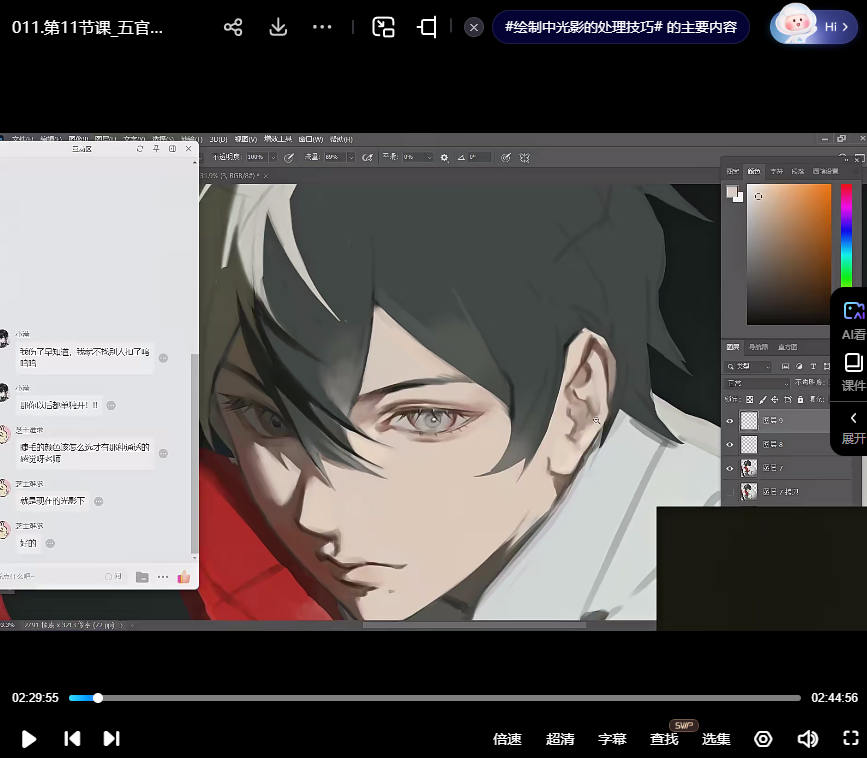Open the AI assistant Hi button

813,27
